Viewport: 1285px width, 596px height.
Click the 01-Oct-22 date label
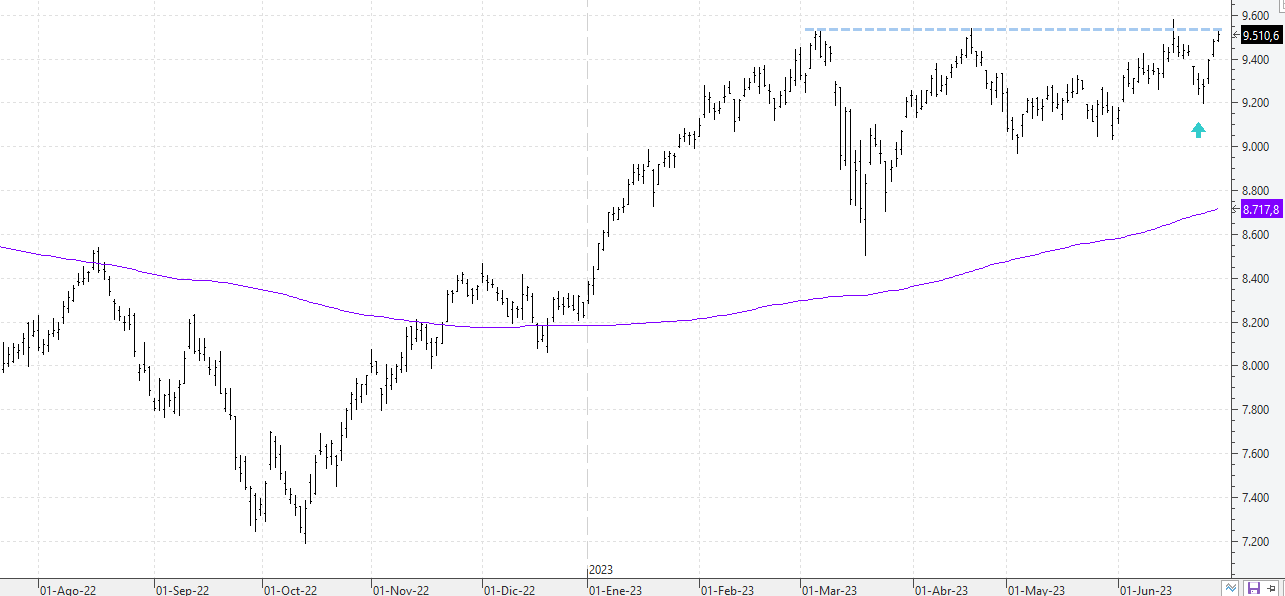tap(289, 590)
